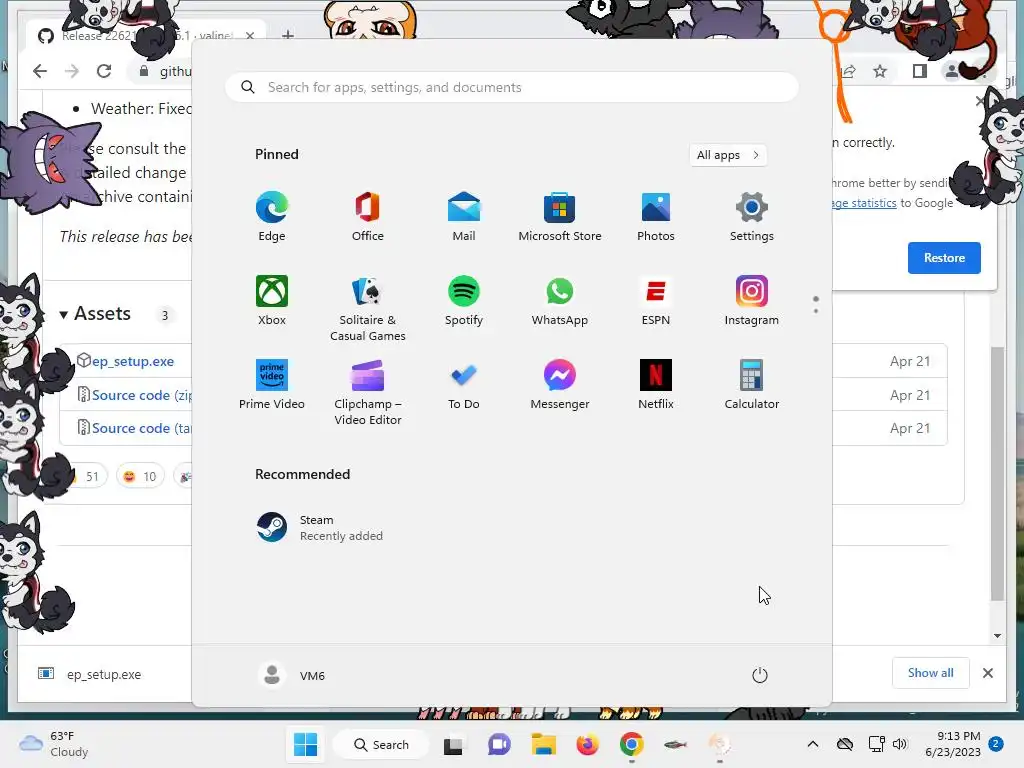This screenshot has height=768, width=1024.
Task: Open the Photos app
Action: coord(656,217)
